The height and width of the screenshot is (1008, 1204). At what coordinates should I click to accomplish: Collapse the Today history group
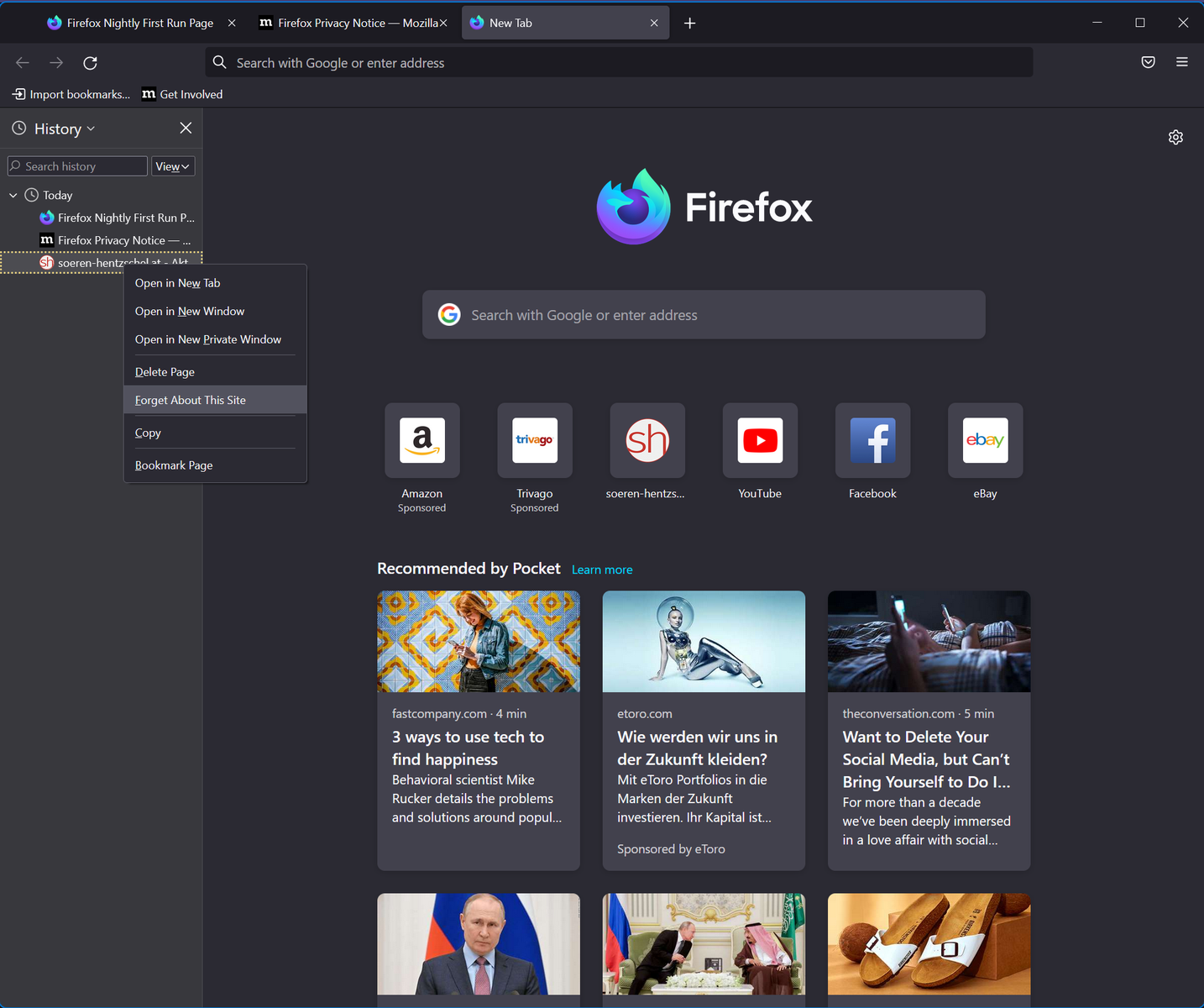tap(13, 195)
